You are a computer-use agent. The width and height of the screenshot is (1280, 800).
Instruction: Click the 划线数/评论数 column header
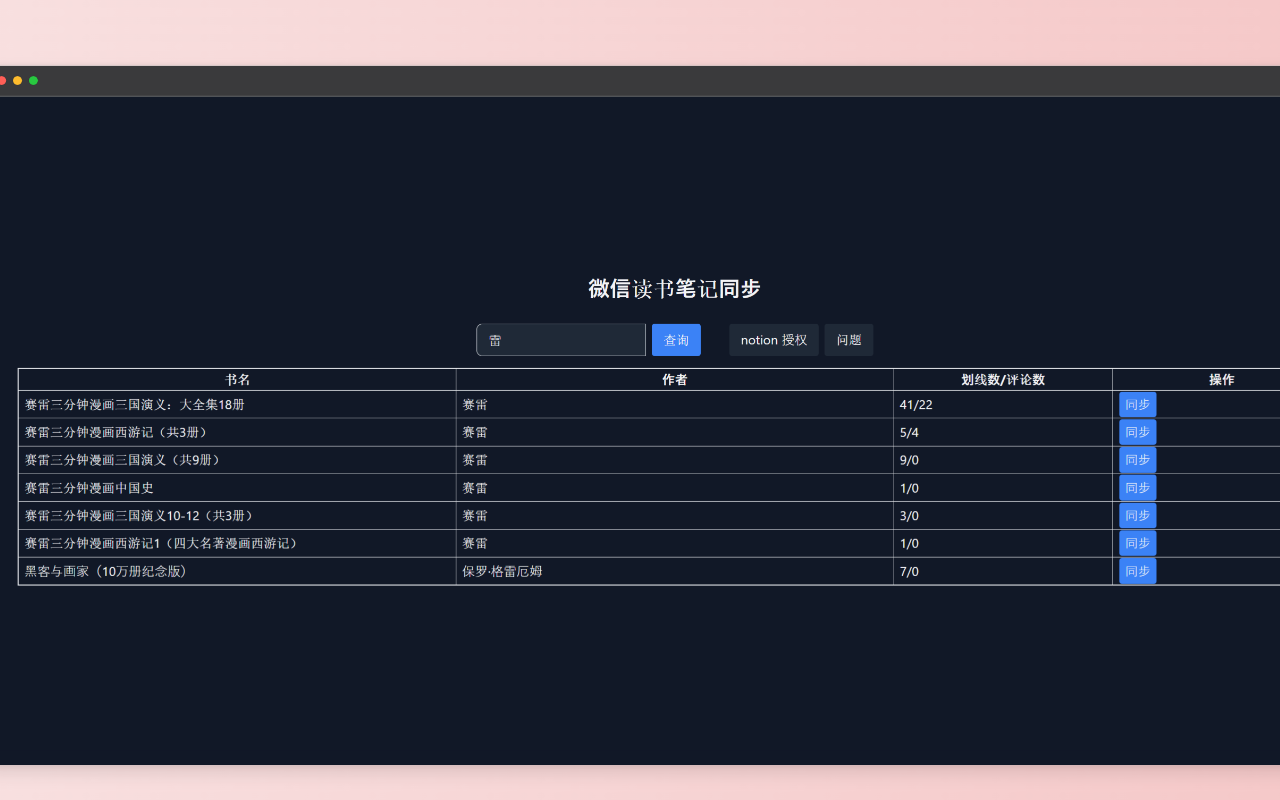coord(1003,380)
